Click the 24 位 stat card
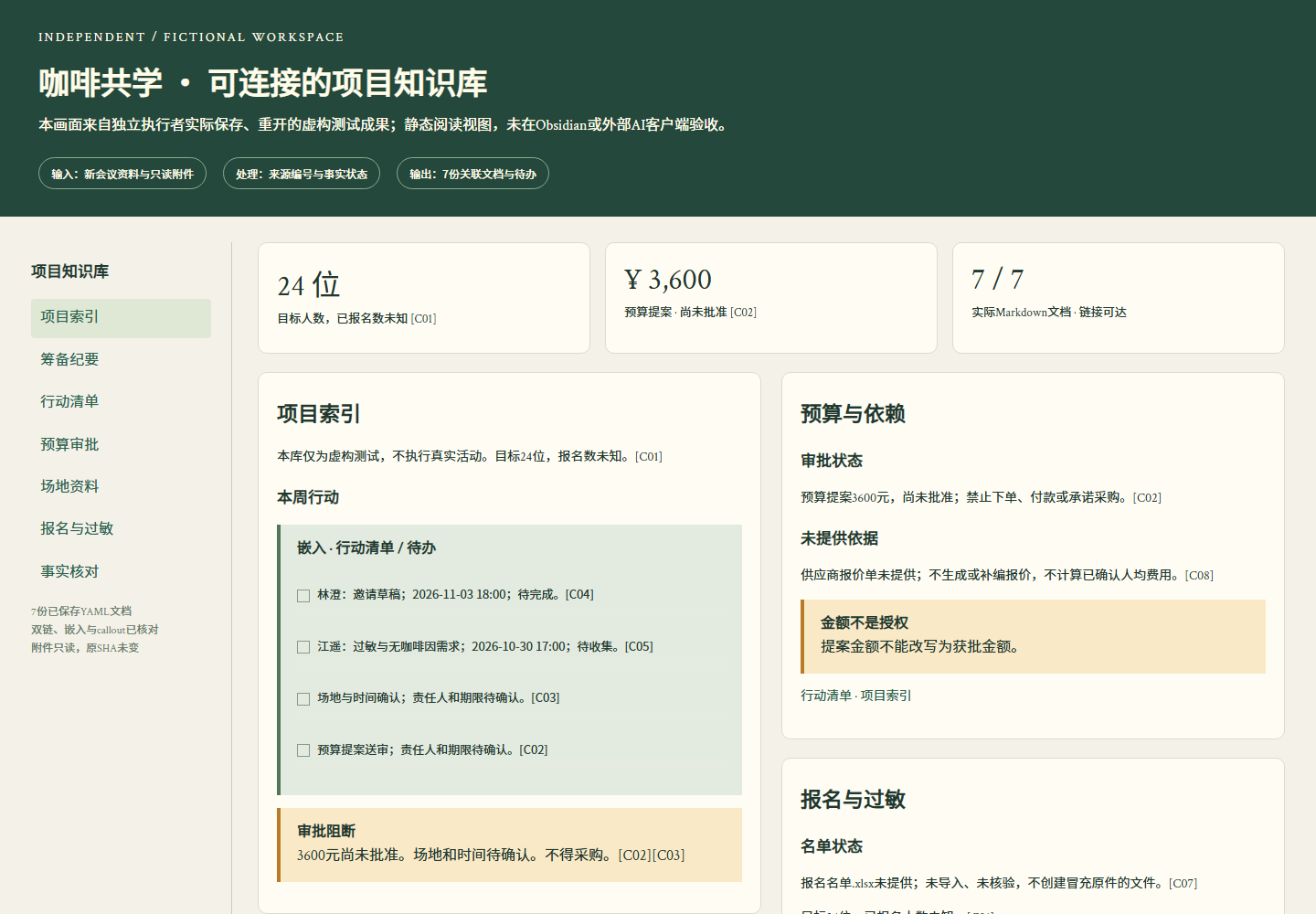 [424, 298]
